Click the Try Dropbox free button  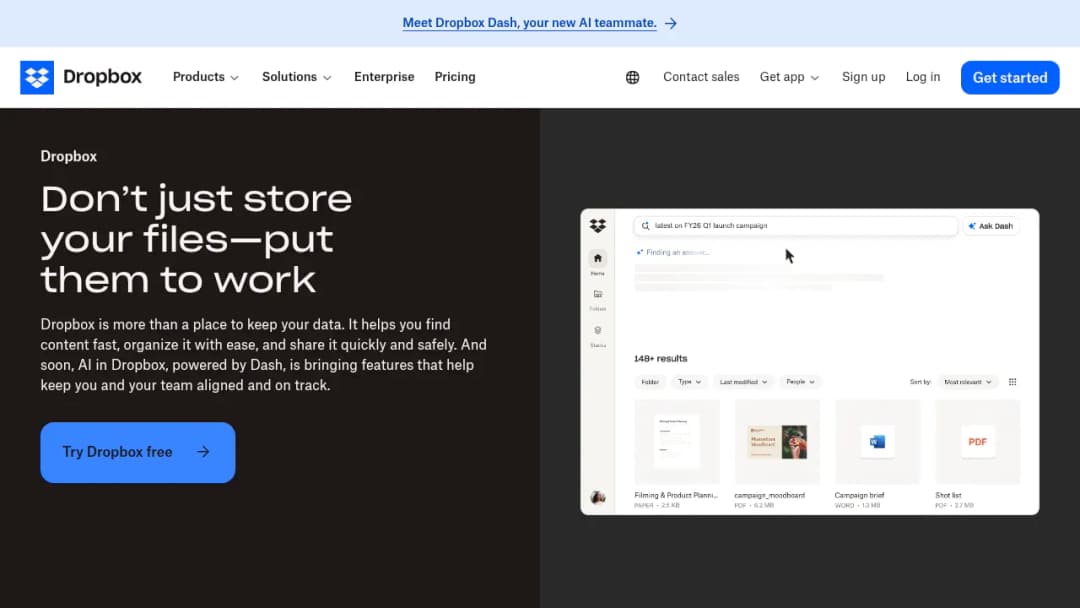tap(138, 452)
